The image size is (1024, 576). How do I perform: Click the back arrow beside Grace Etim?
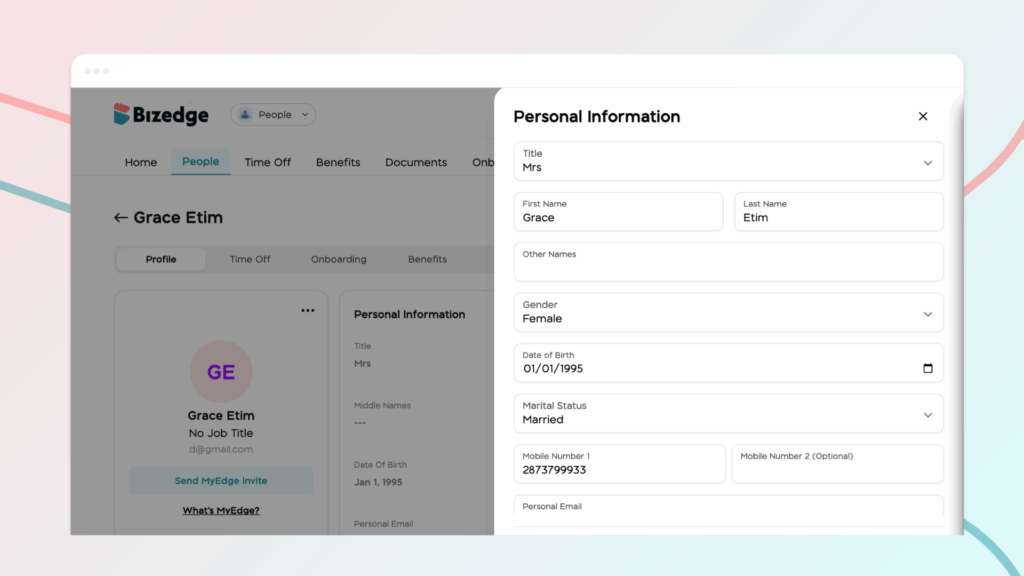pos(121,218)
